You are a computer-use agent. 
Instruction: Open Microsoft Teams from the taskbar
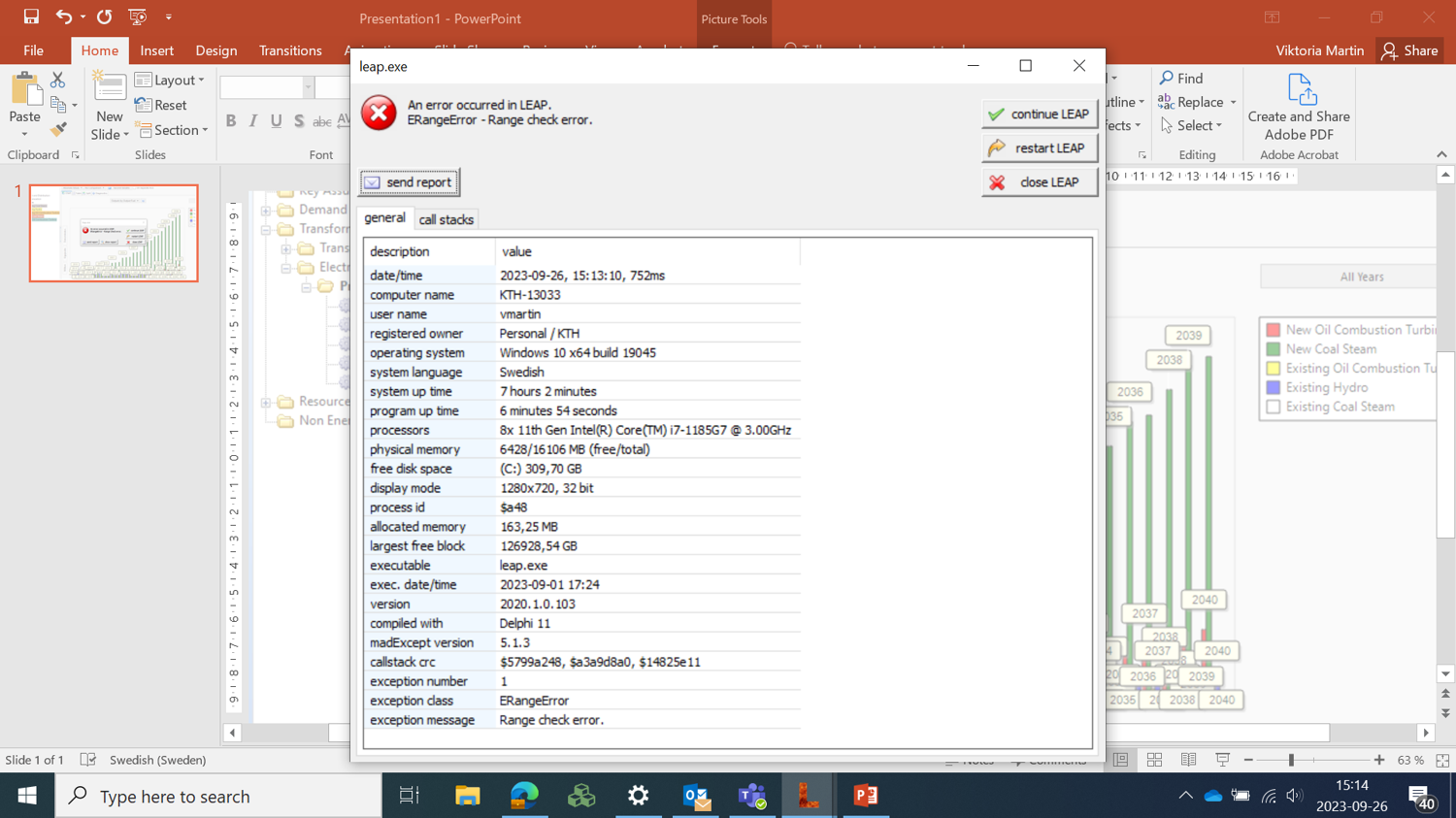click(x=752, y=796)
